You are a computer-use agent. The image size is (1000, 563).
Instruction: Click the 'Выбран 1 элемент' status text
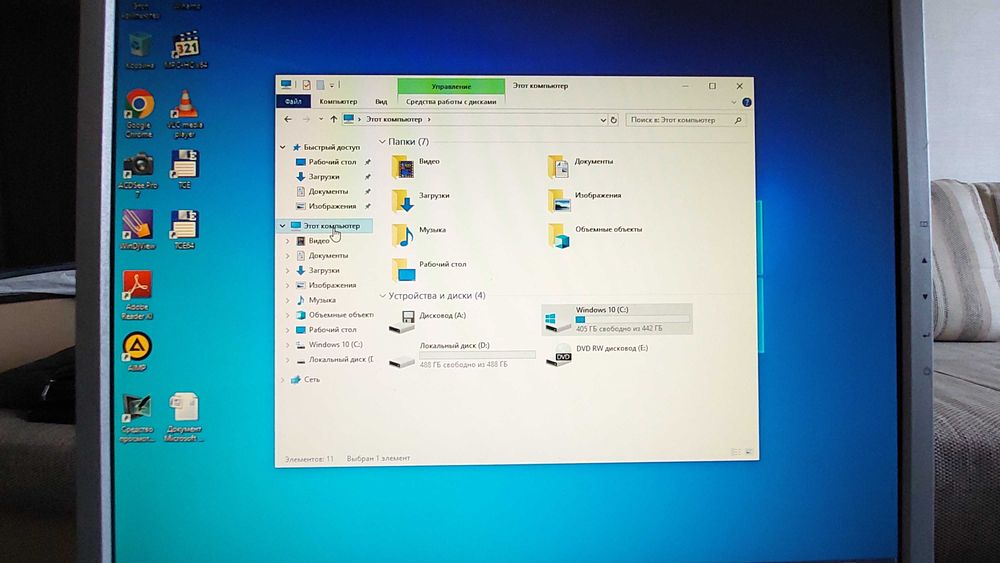378,458
